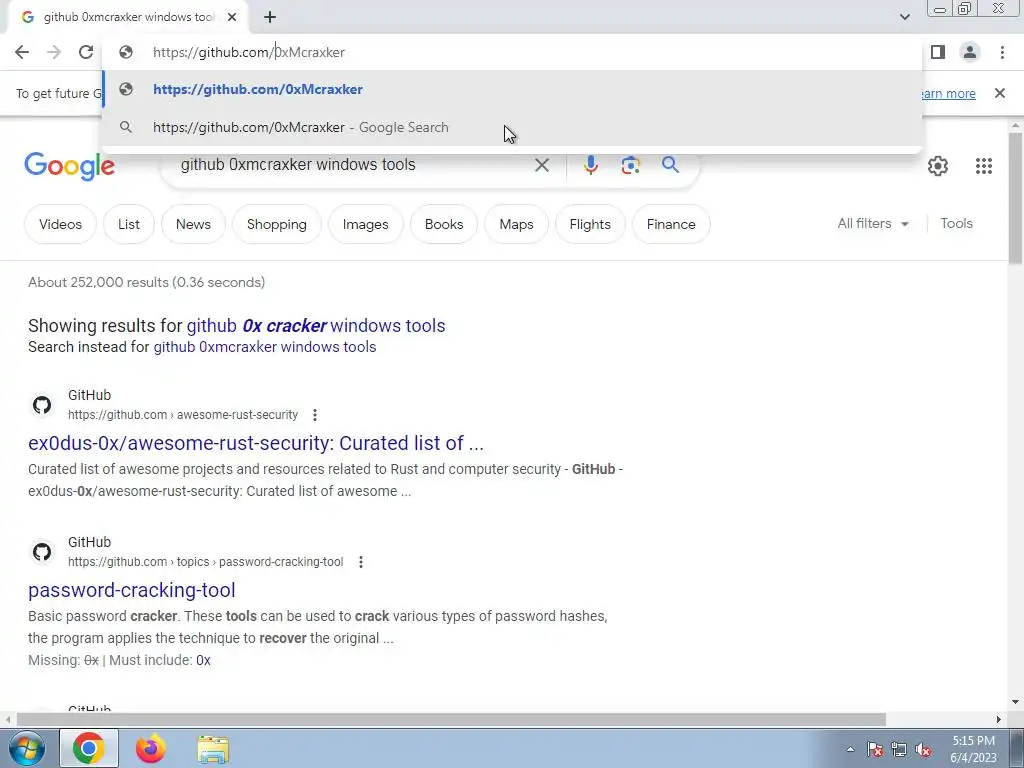Open the Windows Start menu
This screenshot has height=768, width=1024.
click(27, 748)
